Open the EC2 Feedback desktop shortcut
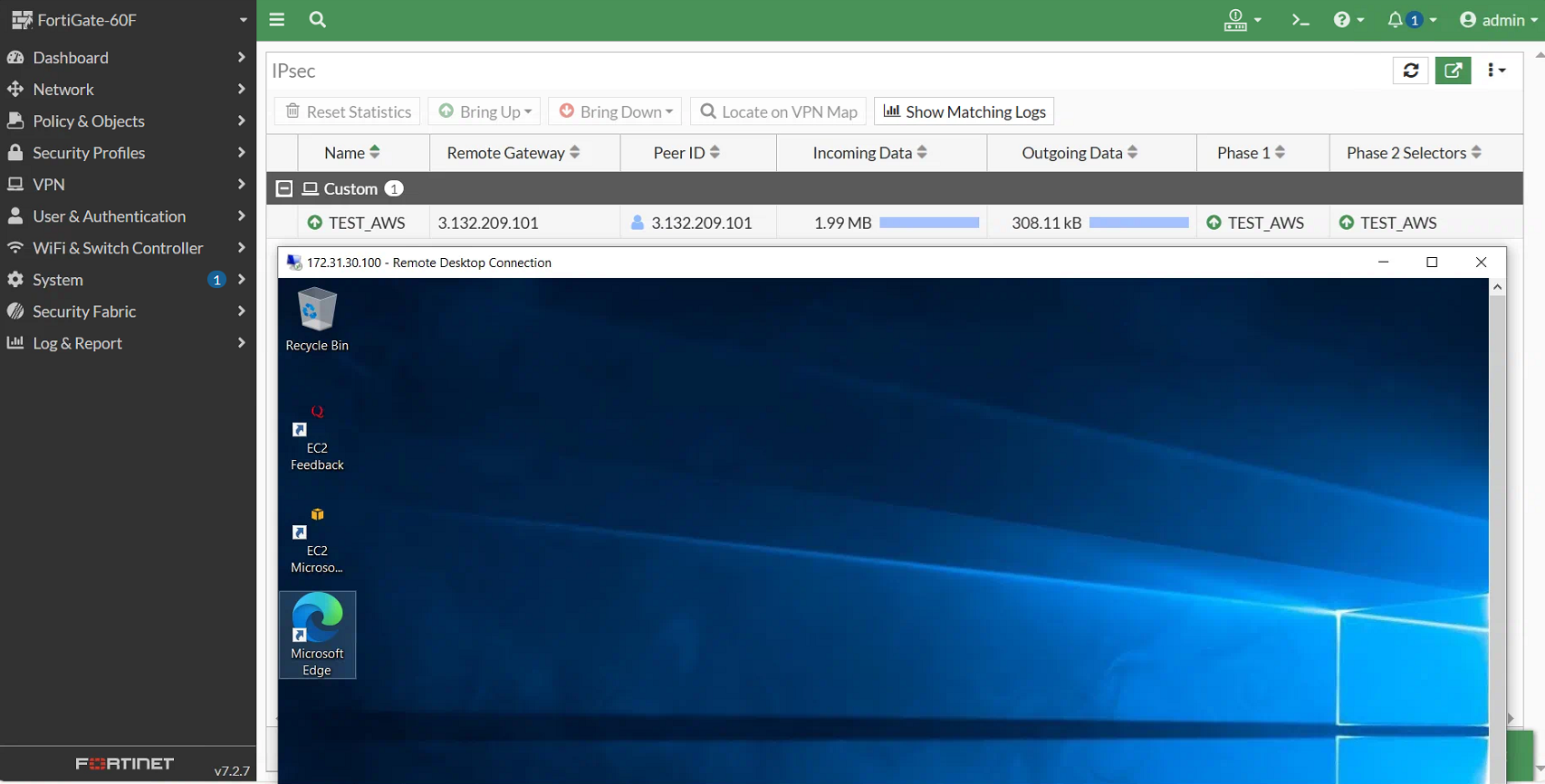The width and height of the screenshot is (1545, 784). (x=317, y=438)
